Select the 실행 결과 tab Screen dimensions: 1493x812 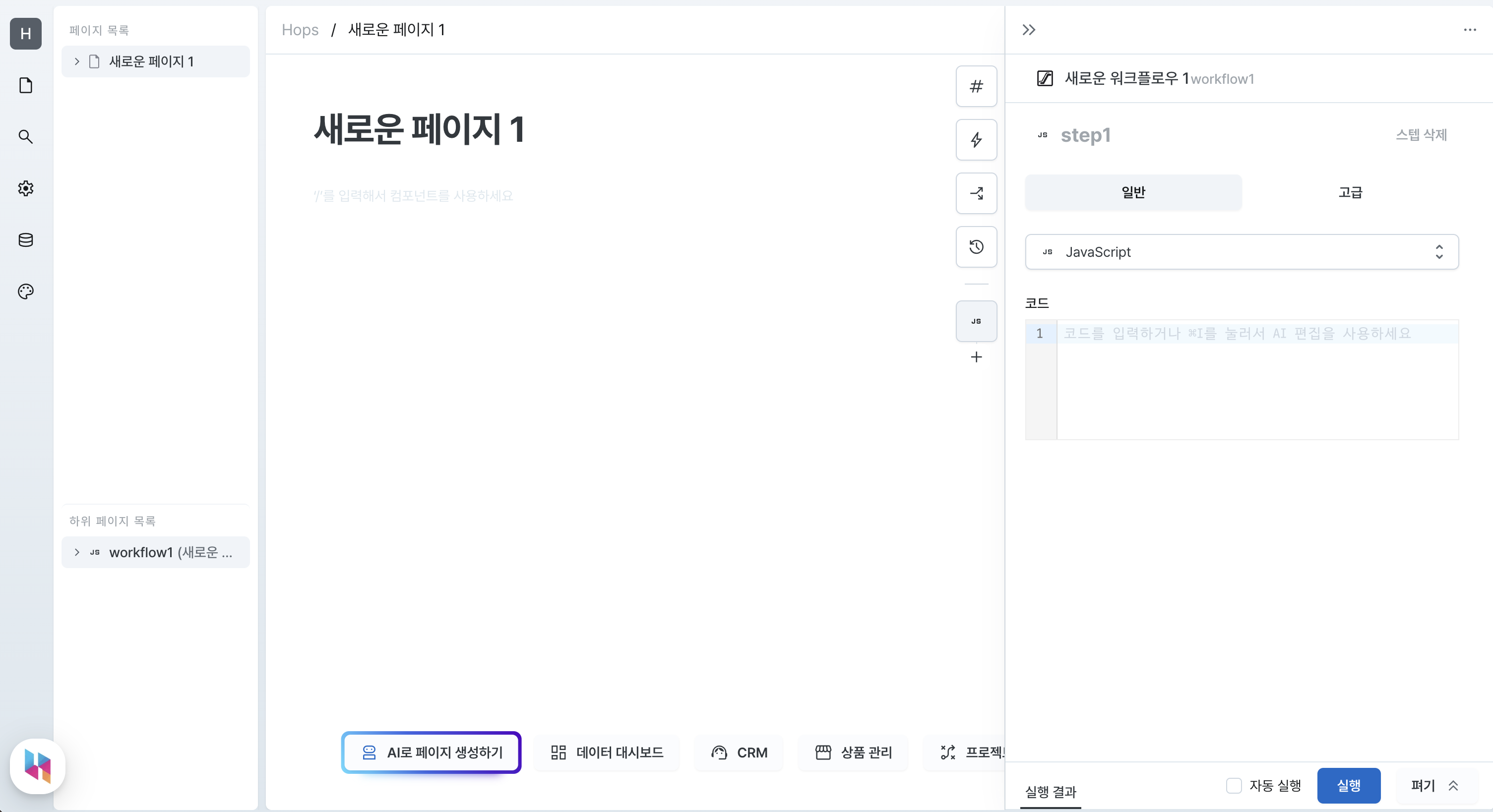click(x=1050, y=792)
